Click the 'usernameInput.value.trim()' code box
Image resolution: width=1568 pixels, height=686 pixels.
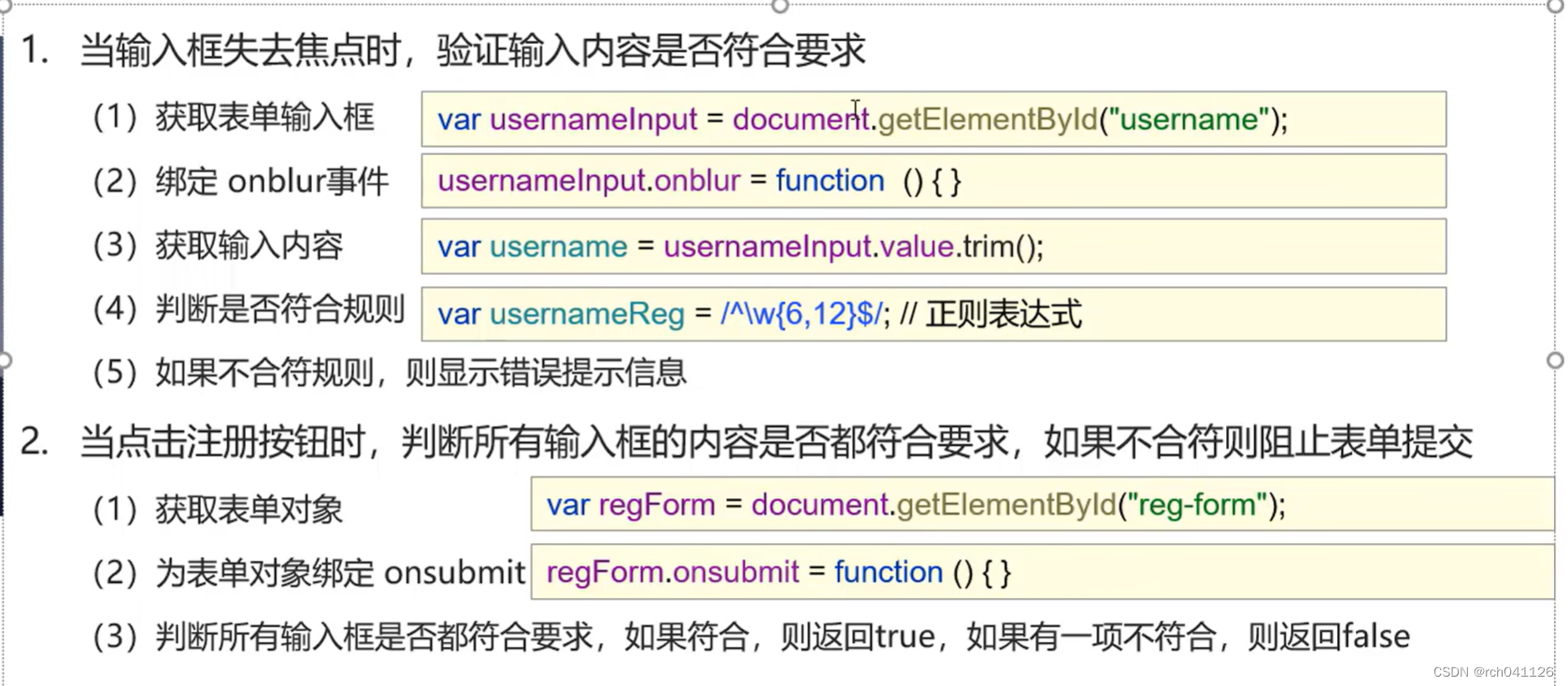[934, 247]
